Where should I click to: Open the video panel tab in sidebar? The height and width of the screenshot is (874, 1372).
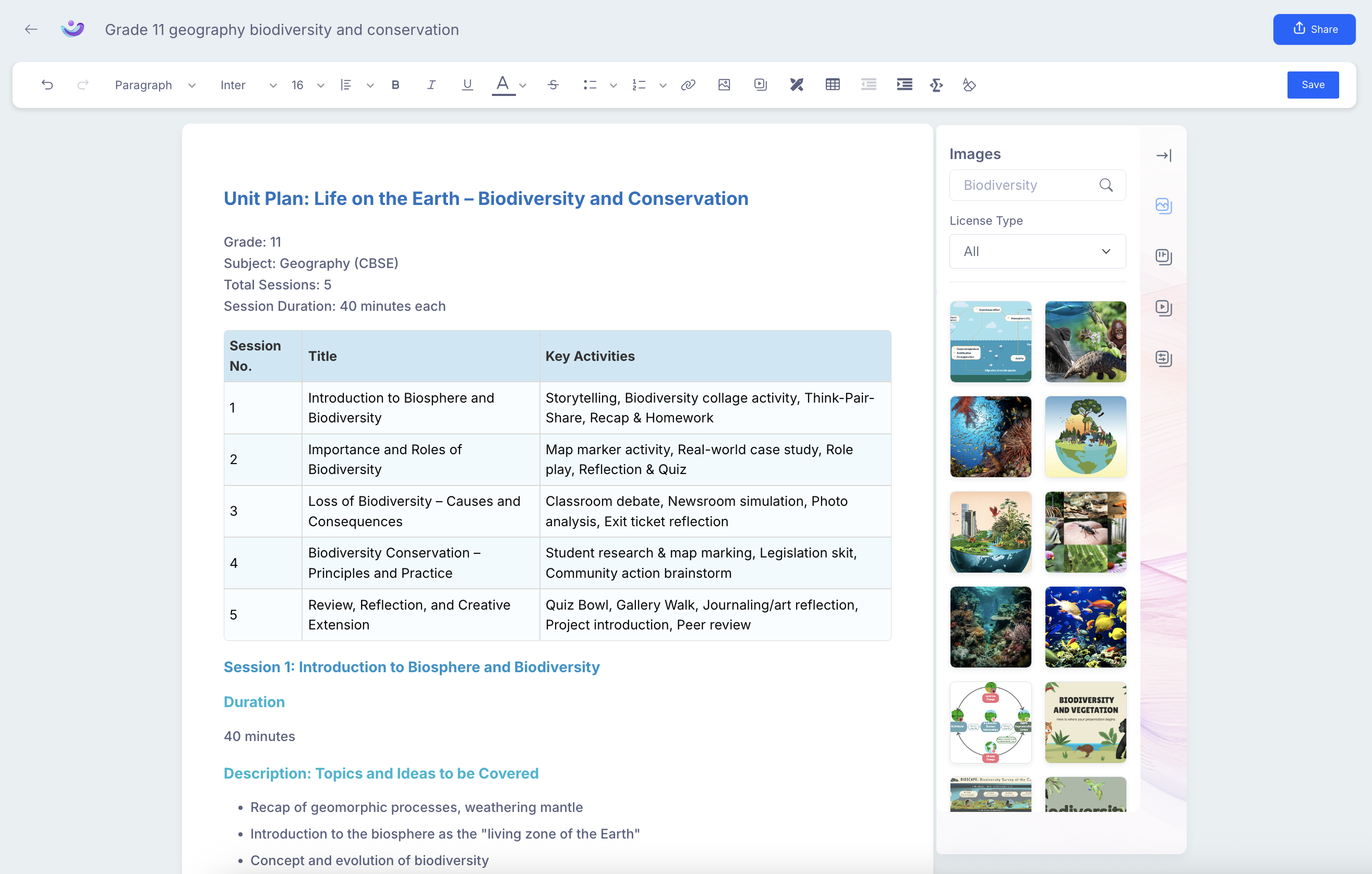tap(1163, 308)
